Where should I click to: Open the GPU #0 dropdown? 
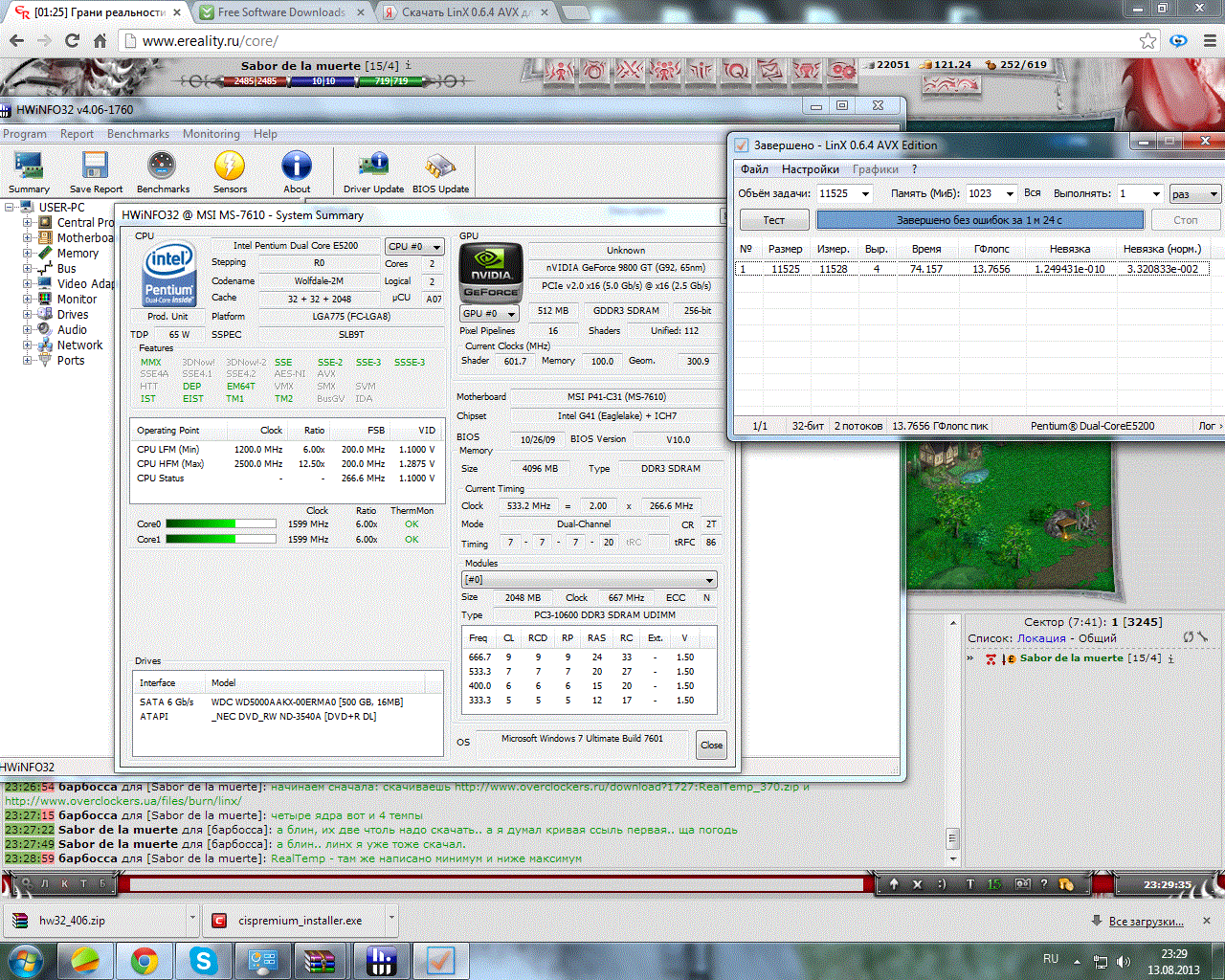click(489, 313)
